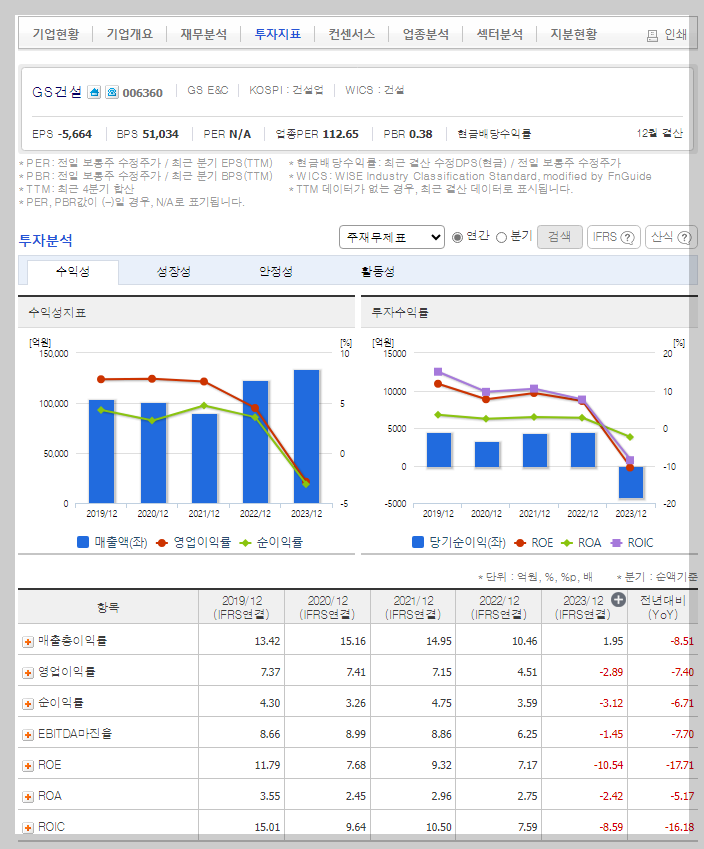Click the plus circle on 2023/12 column
The height and width of the screenshot is (849, 704).
[618, 599]
